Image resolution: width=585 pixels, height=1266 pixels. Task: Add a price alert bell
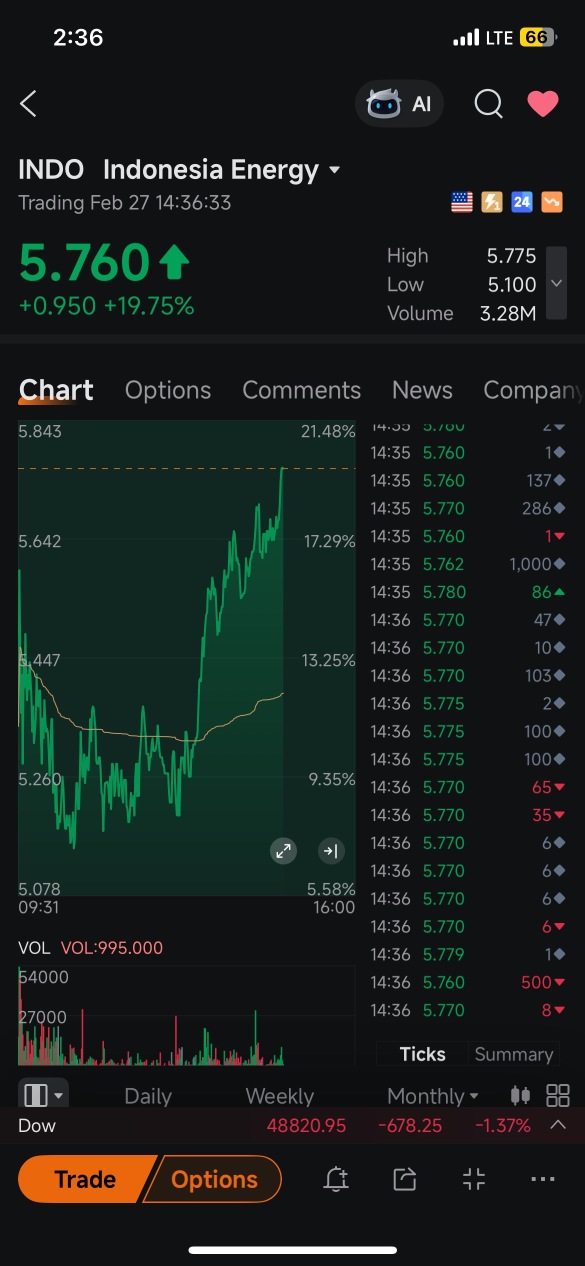coord(336,1180)
